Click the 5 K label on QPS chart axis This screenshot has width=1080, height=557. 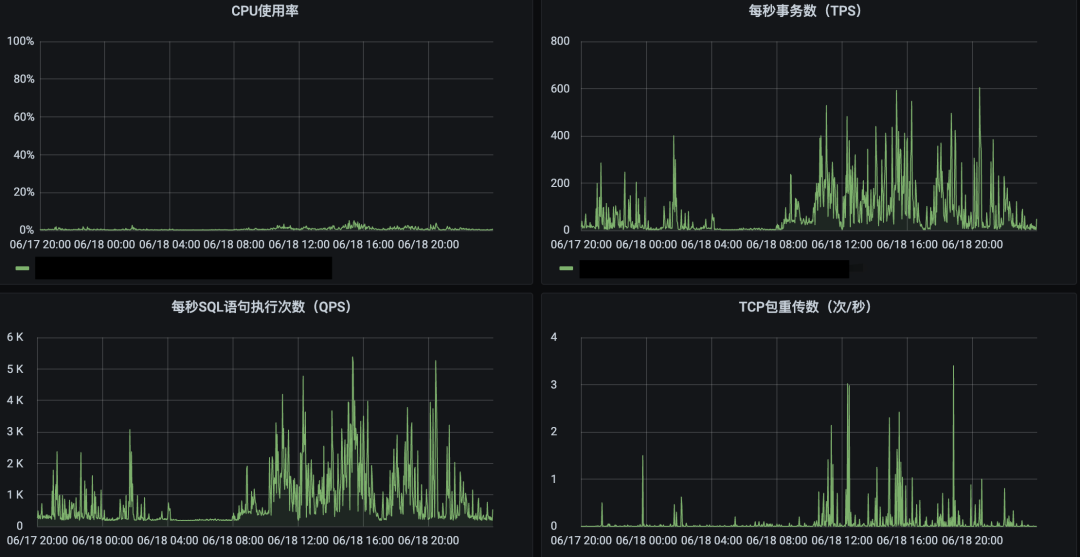[16, 369]
